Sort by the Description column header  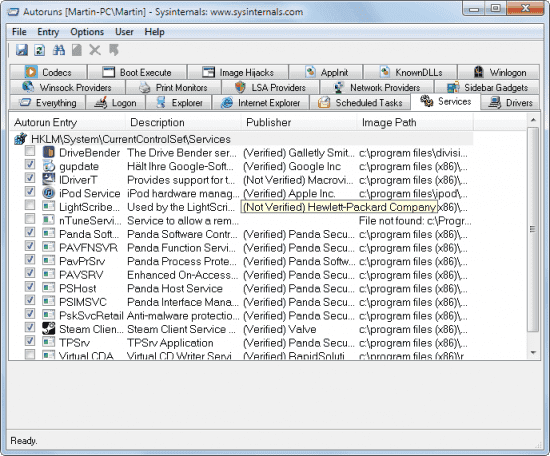click(x=183, y=122)
